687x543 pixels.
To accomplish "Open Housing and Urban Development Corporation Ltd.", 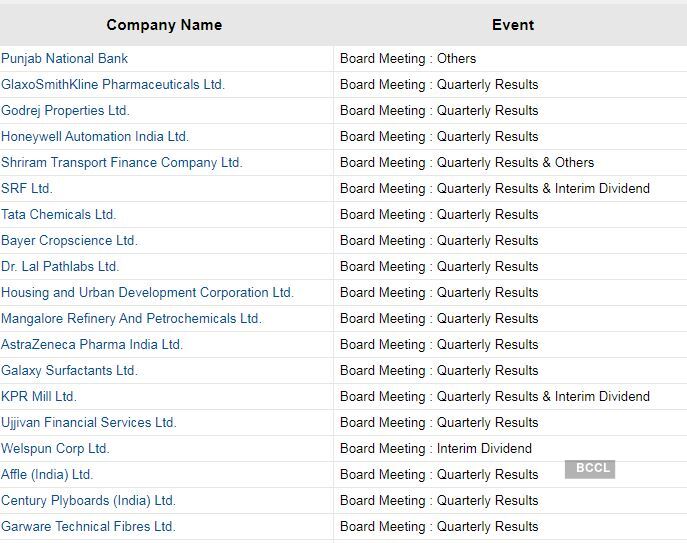I will click(x=147, y=293).
